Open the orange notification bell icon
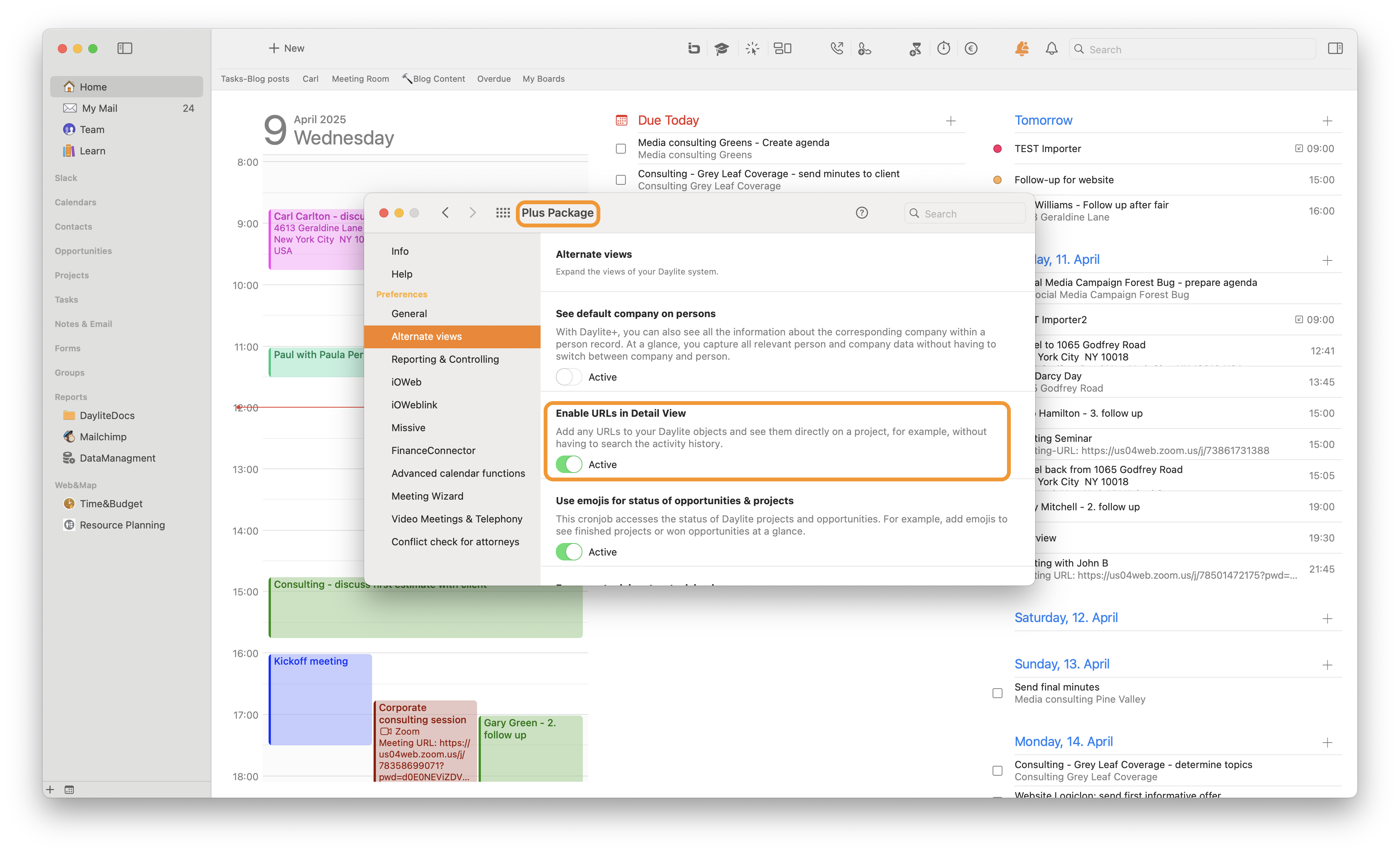This screenshot has height=854, width=1400. pos(1021,48)
